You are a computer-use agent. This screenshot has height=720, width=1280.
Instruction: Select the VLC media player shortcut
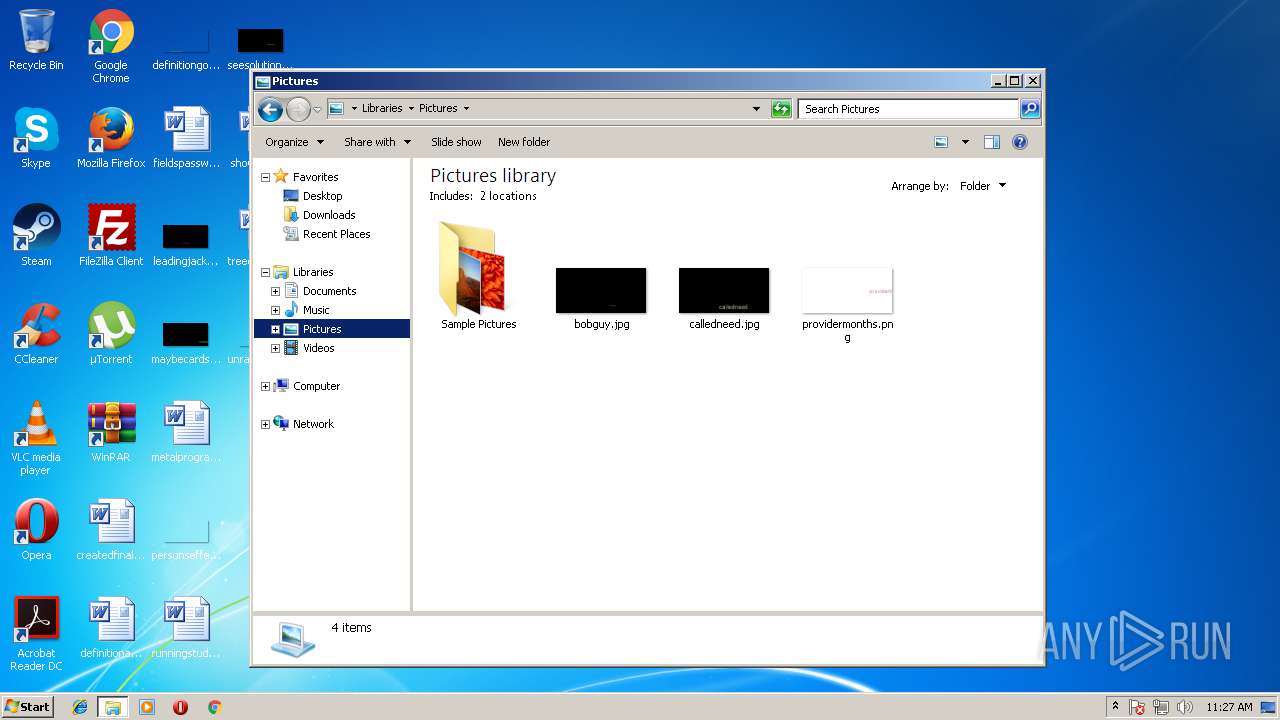[x=36, y=438]
